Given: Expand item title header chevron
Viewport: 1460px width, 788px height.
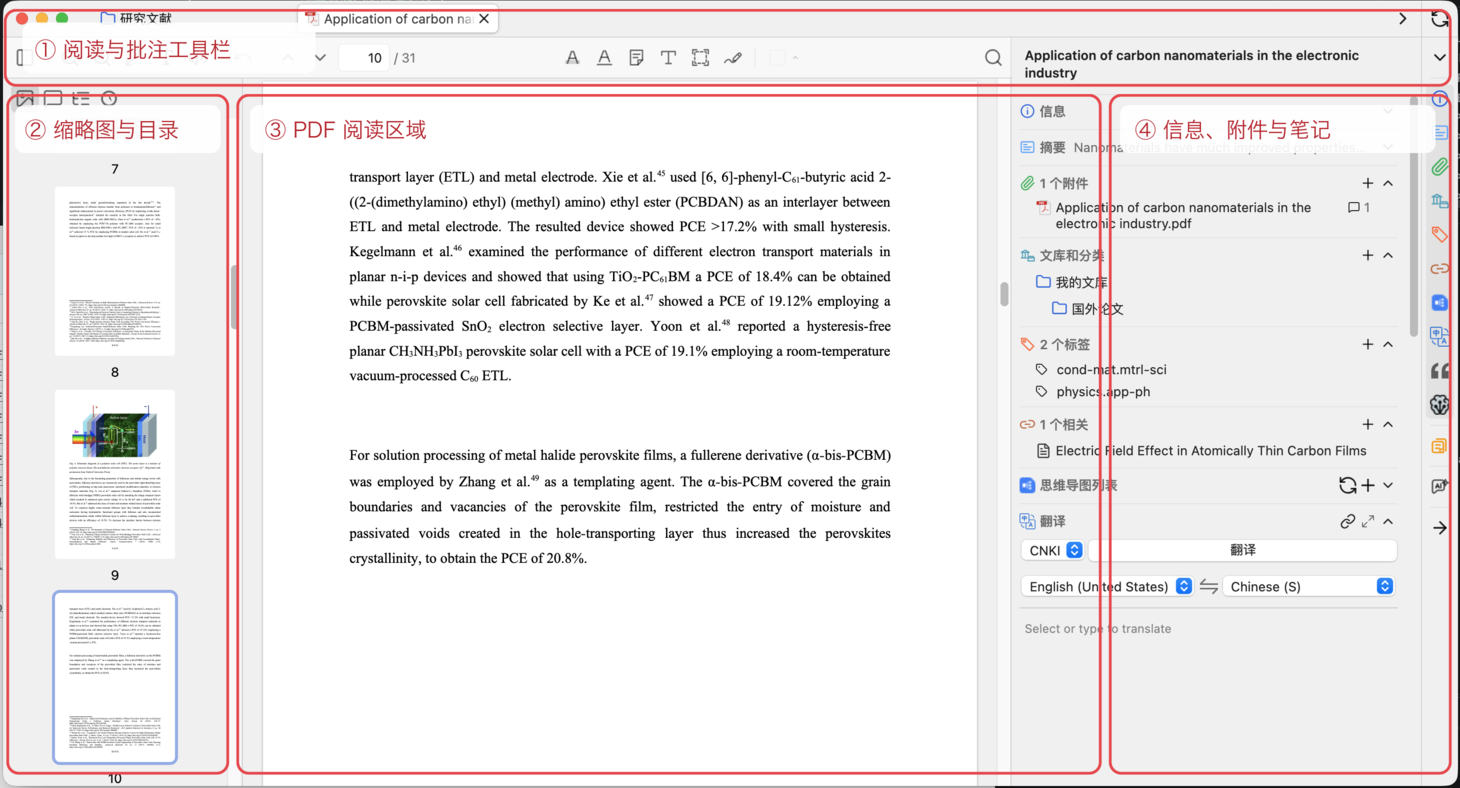Looking at the screenshot, I should pos(1440,57).
